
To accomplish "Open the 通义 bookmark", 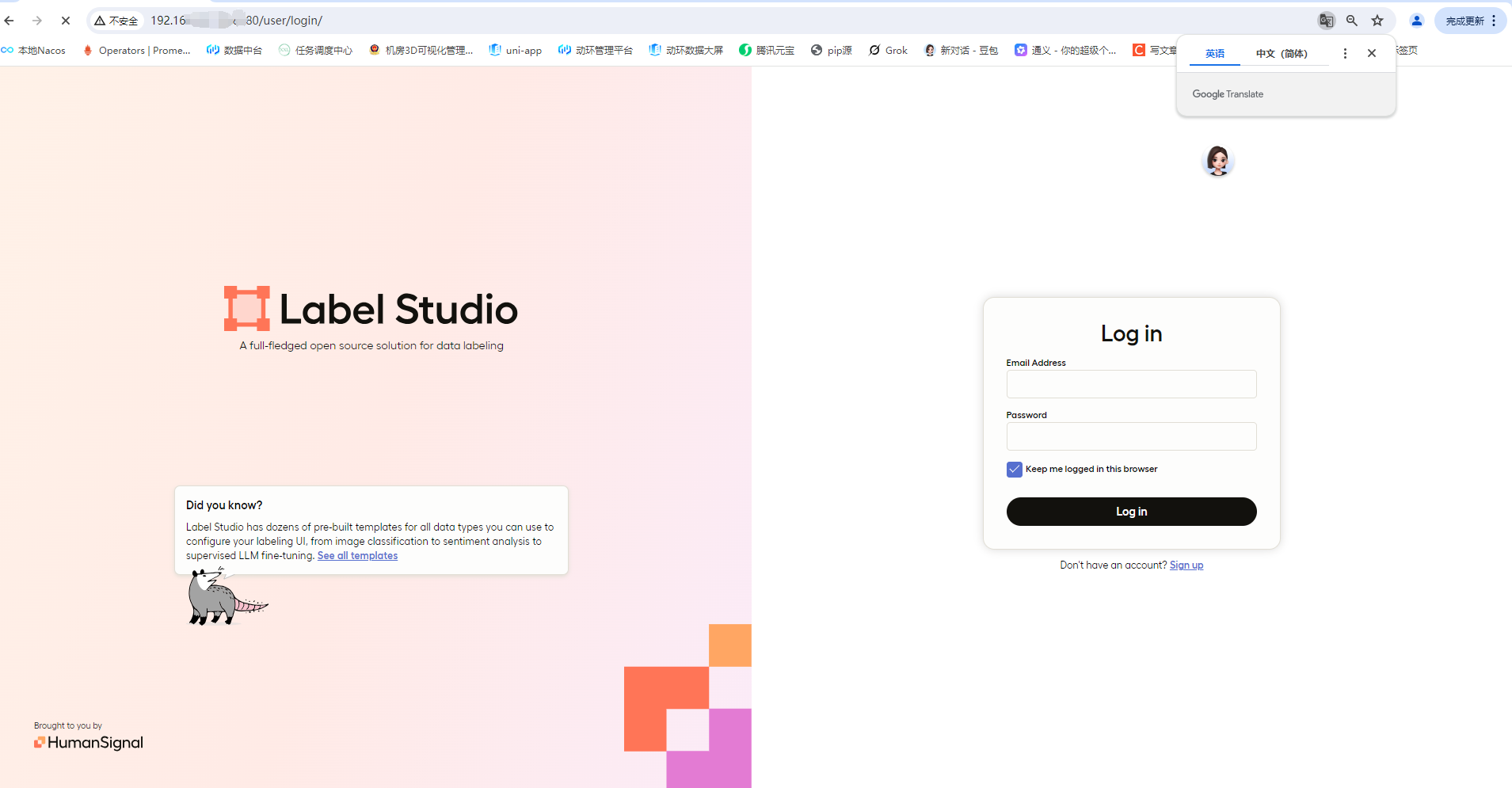I will coord(1065,50).
